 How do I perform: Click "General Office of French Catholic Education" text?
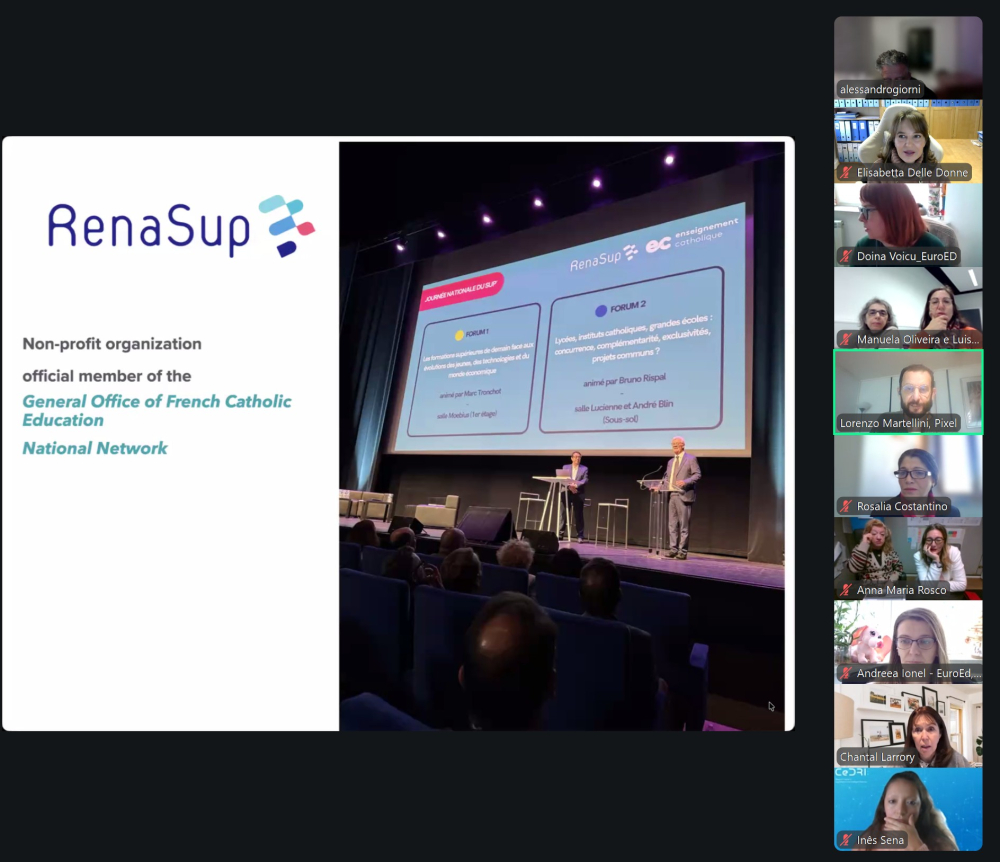pyautogui.click(x=157, y=410)
